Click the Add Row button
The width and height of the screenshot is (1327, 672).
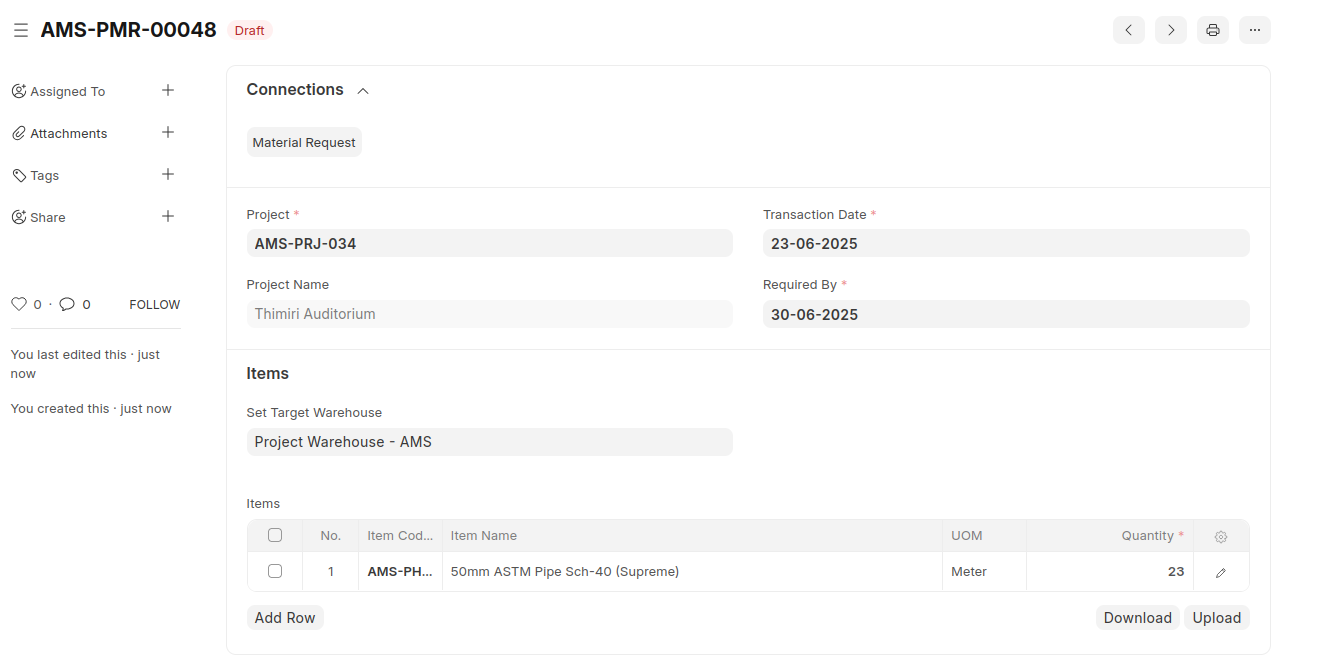click(285, 618)
